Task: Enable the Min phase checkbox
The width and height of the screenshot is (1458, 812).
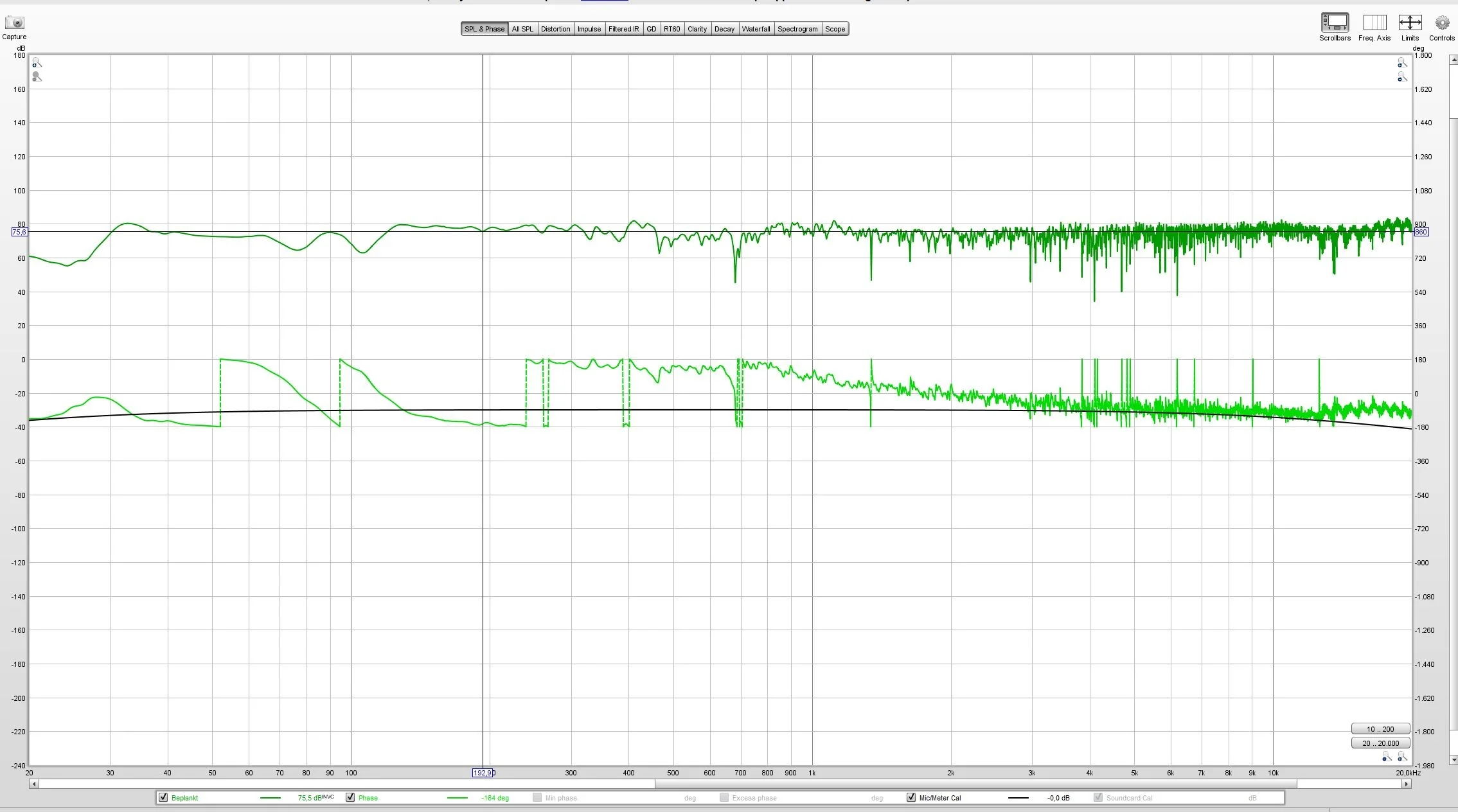Action: click(x=537, y=797)
